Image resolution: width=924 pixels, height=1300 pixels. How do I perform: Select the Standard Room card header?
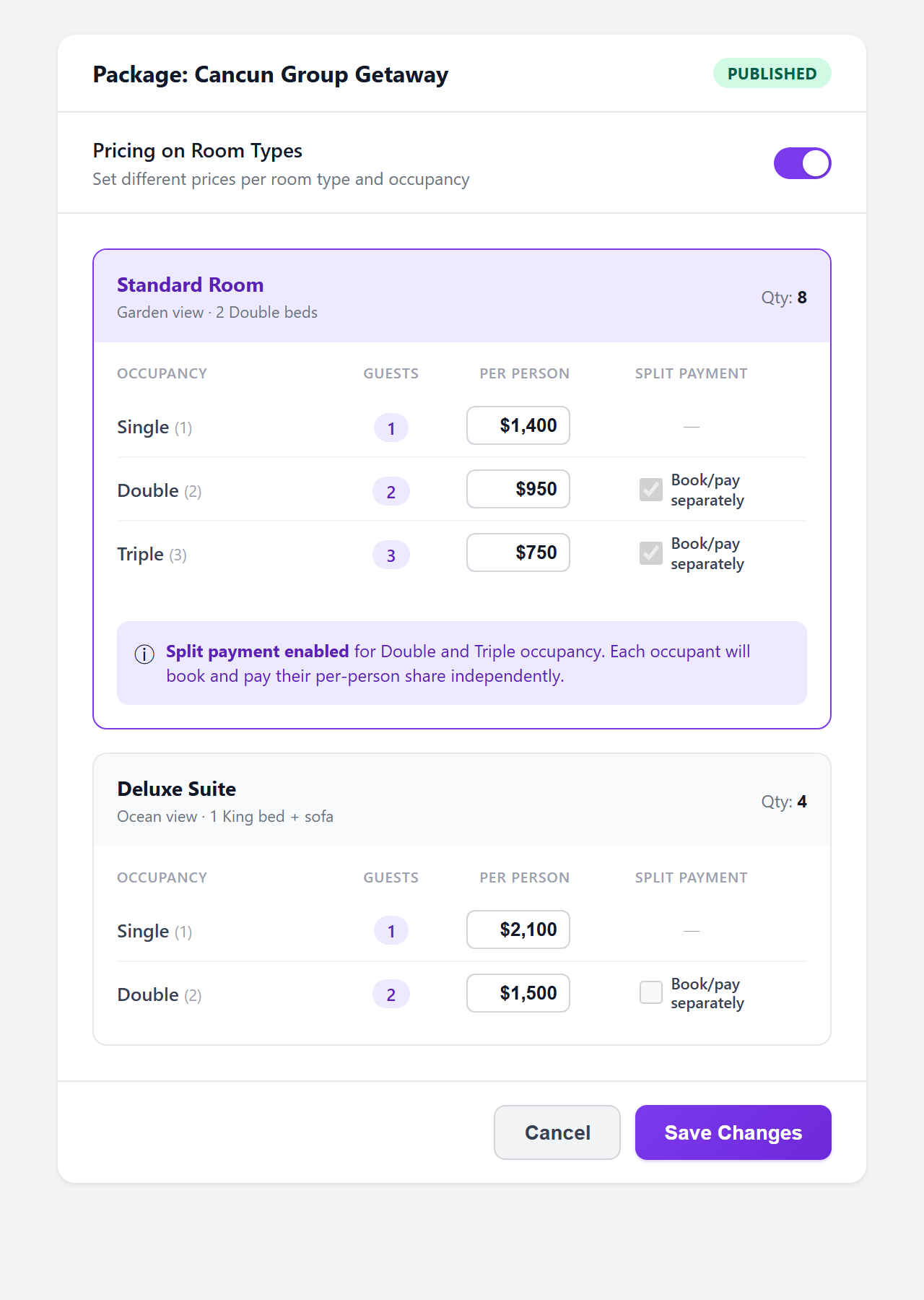tap(462, 296)
